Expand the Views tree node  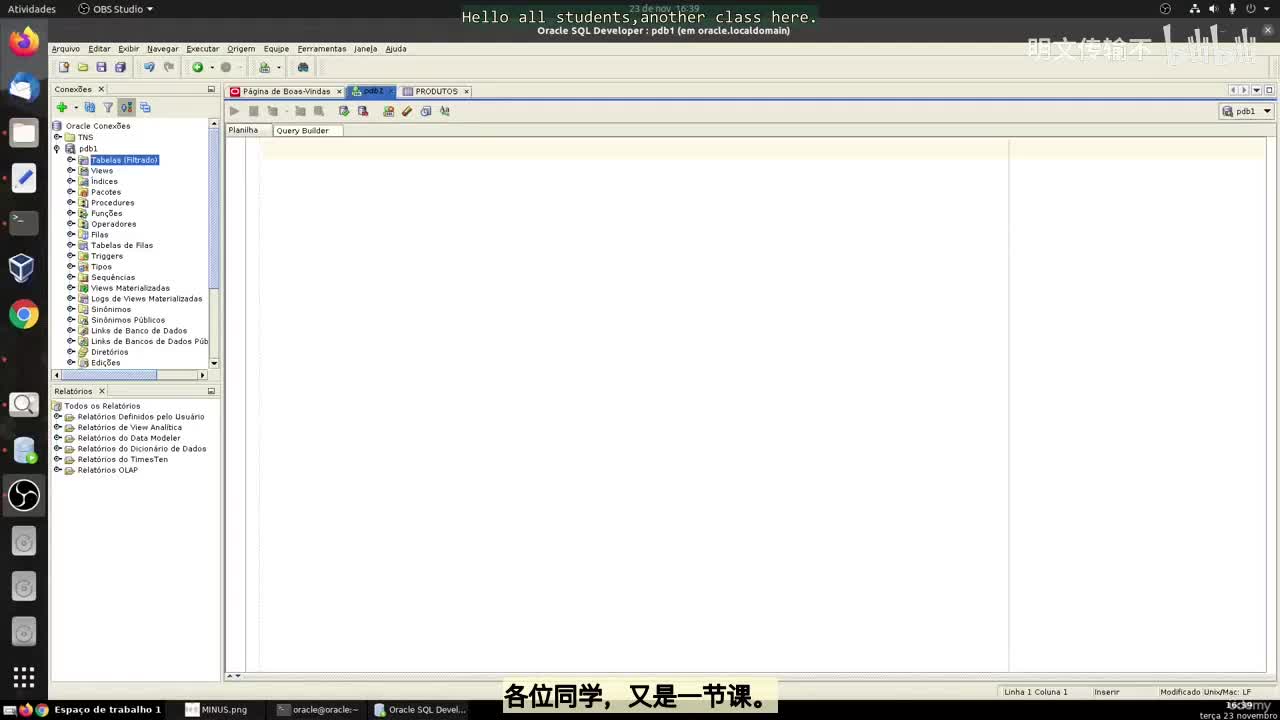pyautogui.click(x=70, y=170)
